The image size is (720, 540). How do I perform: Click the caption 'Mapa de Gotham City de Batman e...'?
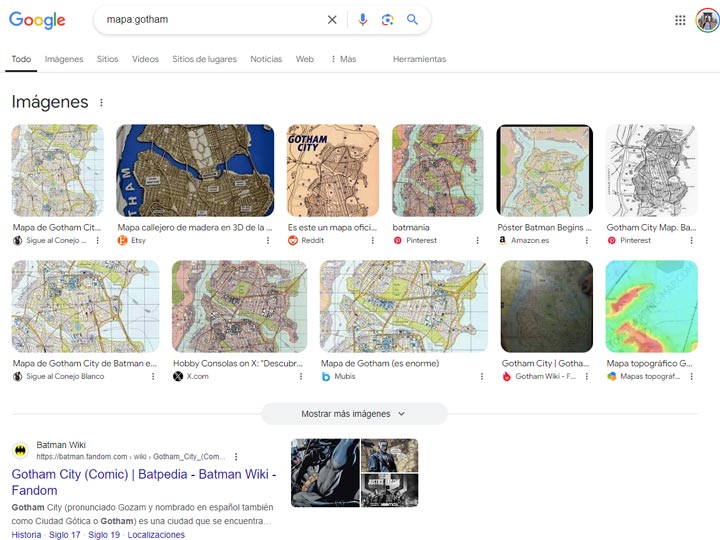pyautogui.click(x=84, y=364)
